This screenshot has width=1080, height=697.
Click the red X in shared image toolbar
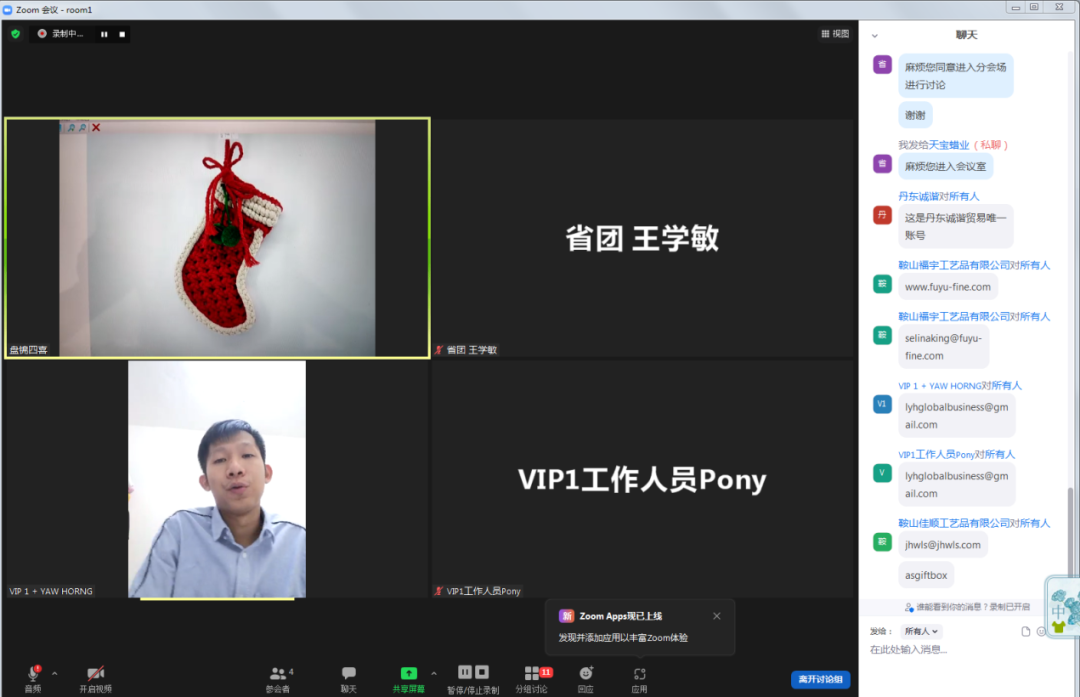96,127
